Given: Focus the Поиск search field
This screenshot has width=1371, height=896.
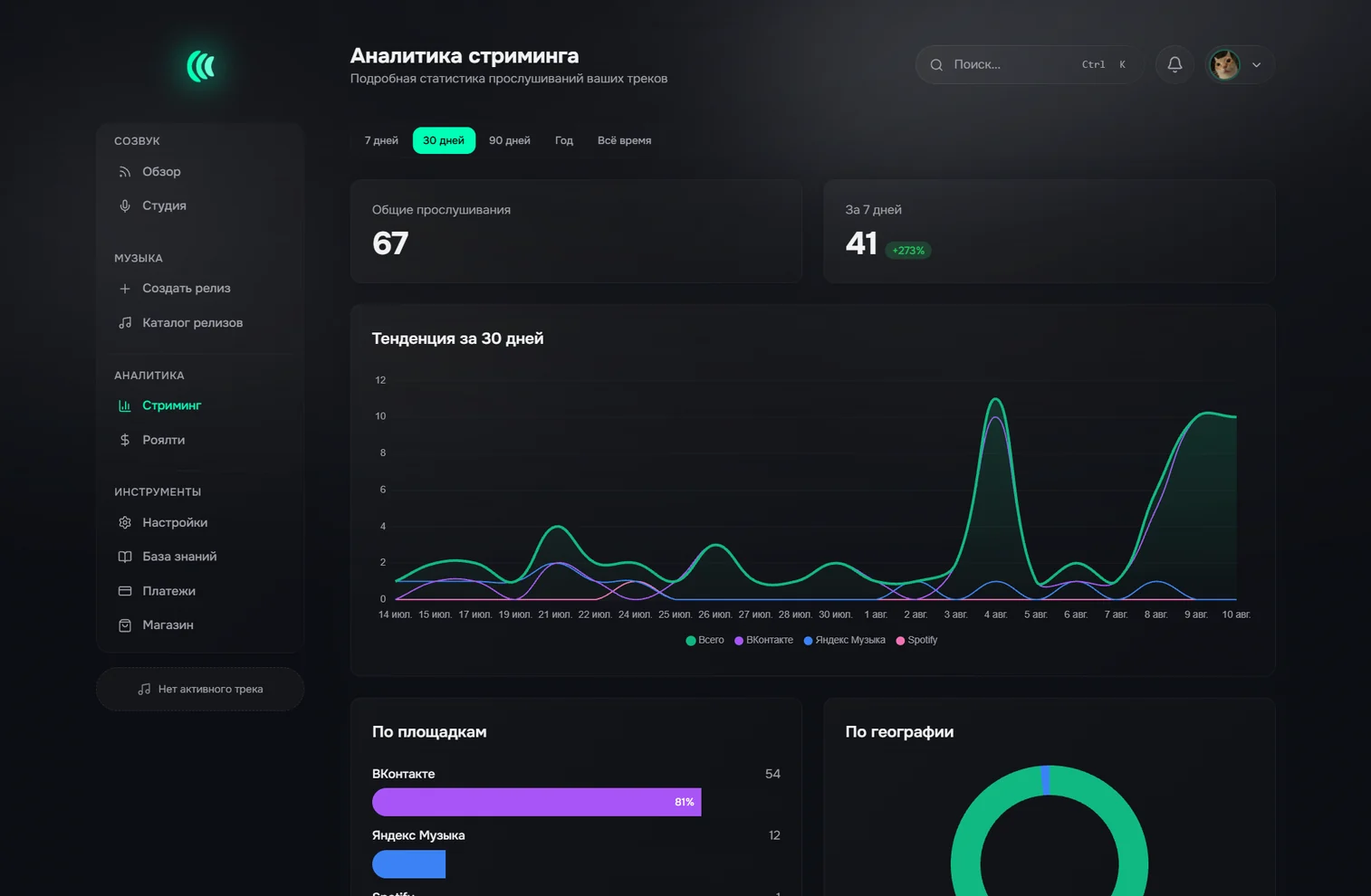Looking at the screenshot, I should (x=1028, y=64).
